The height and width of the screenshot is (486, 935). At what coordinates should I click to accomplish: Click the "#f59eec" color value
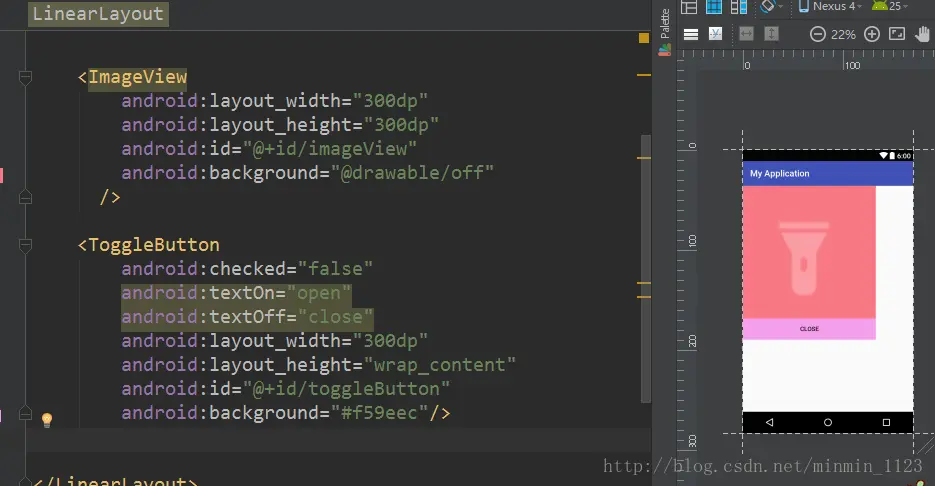pos(380,413)
